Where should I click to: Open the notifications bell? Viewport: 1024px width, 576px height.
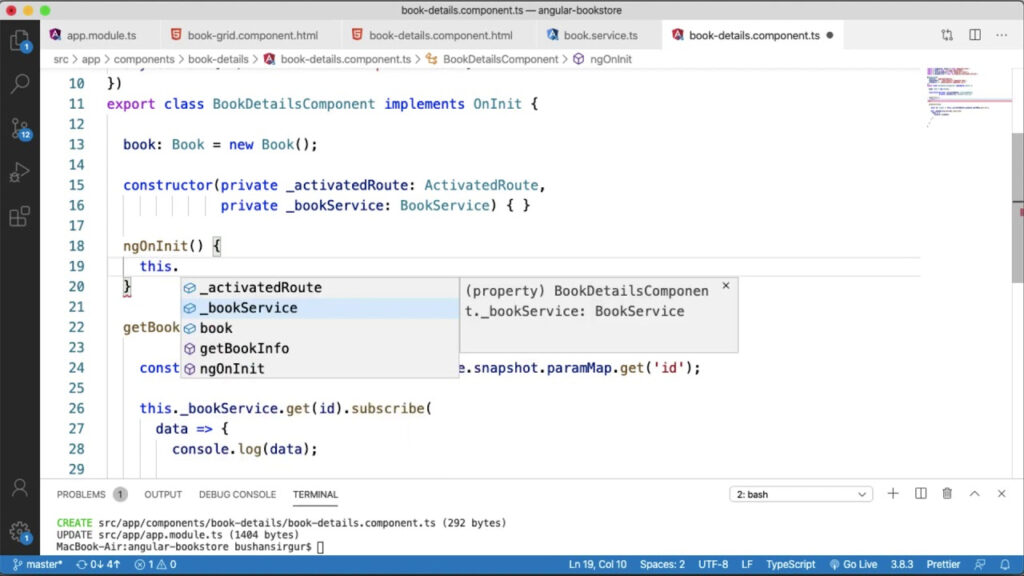click(1005, 564)
